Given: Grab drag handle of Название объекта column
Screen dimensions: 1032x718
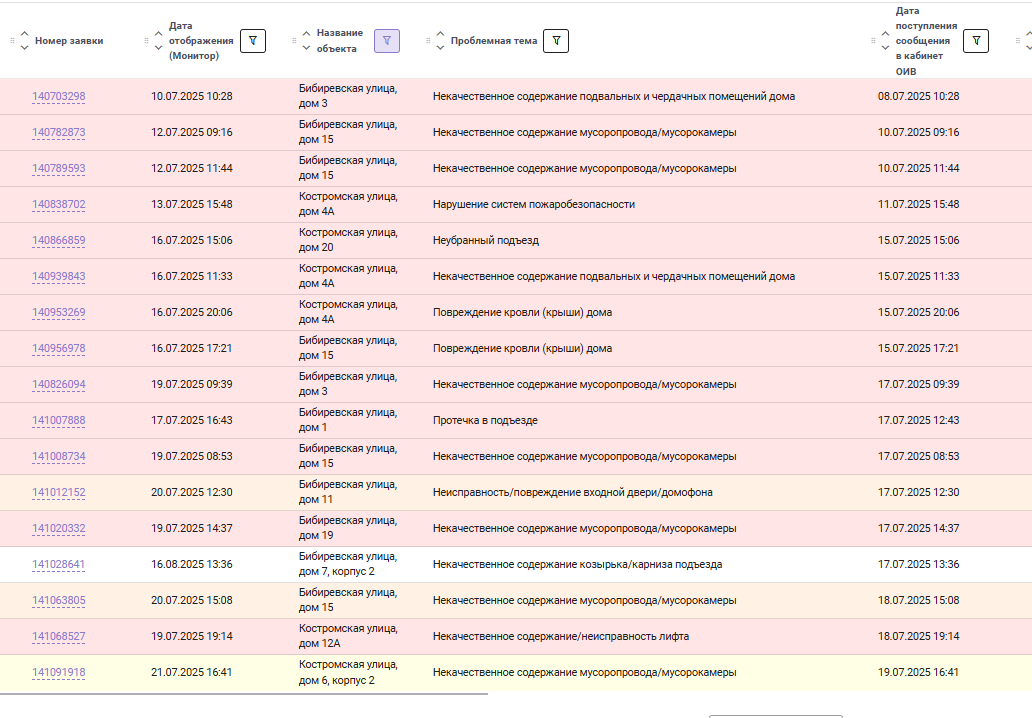Looking at the screenshot, I should click(x=294, y=41).
